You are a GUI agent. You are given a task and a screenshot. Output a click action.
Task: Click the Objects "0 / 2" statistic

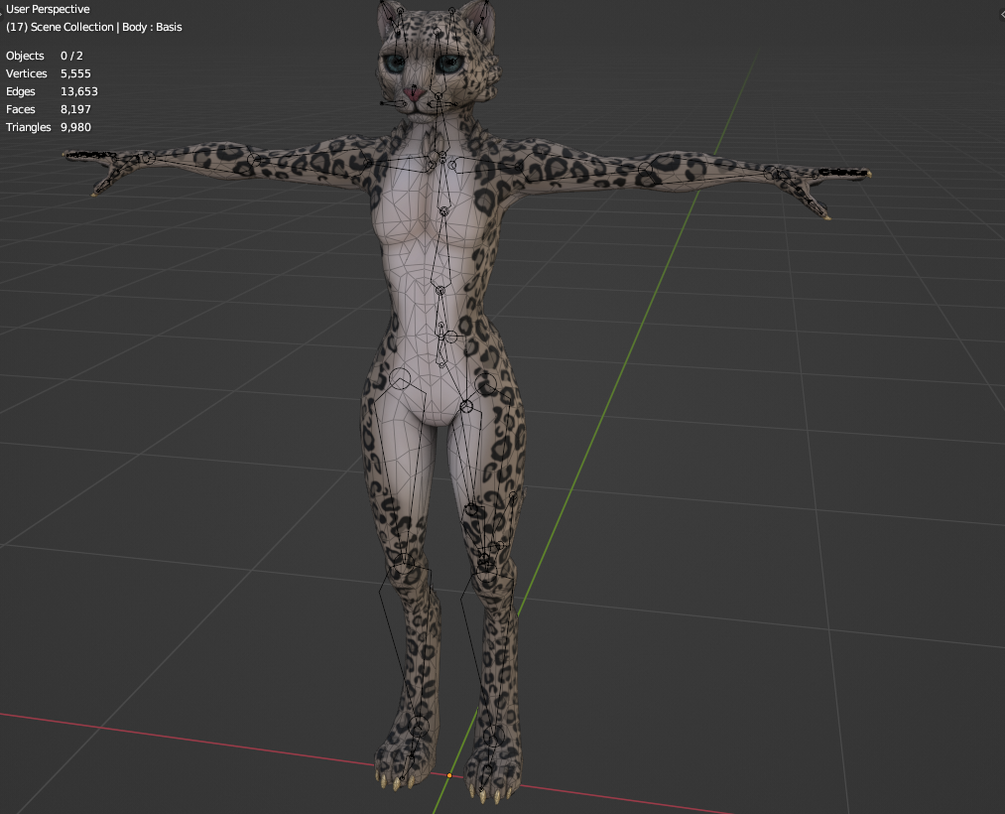(x=72, y=56)
